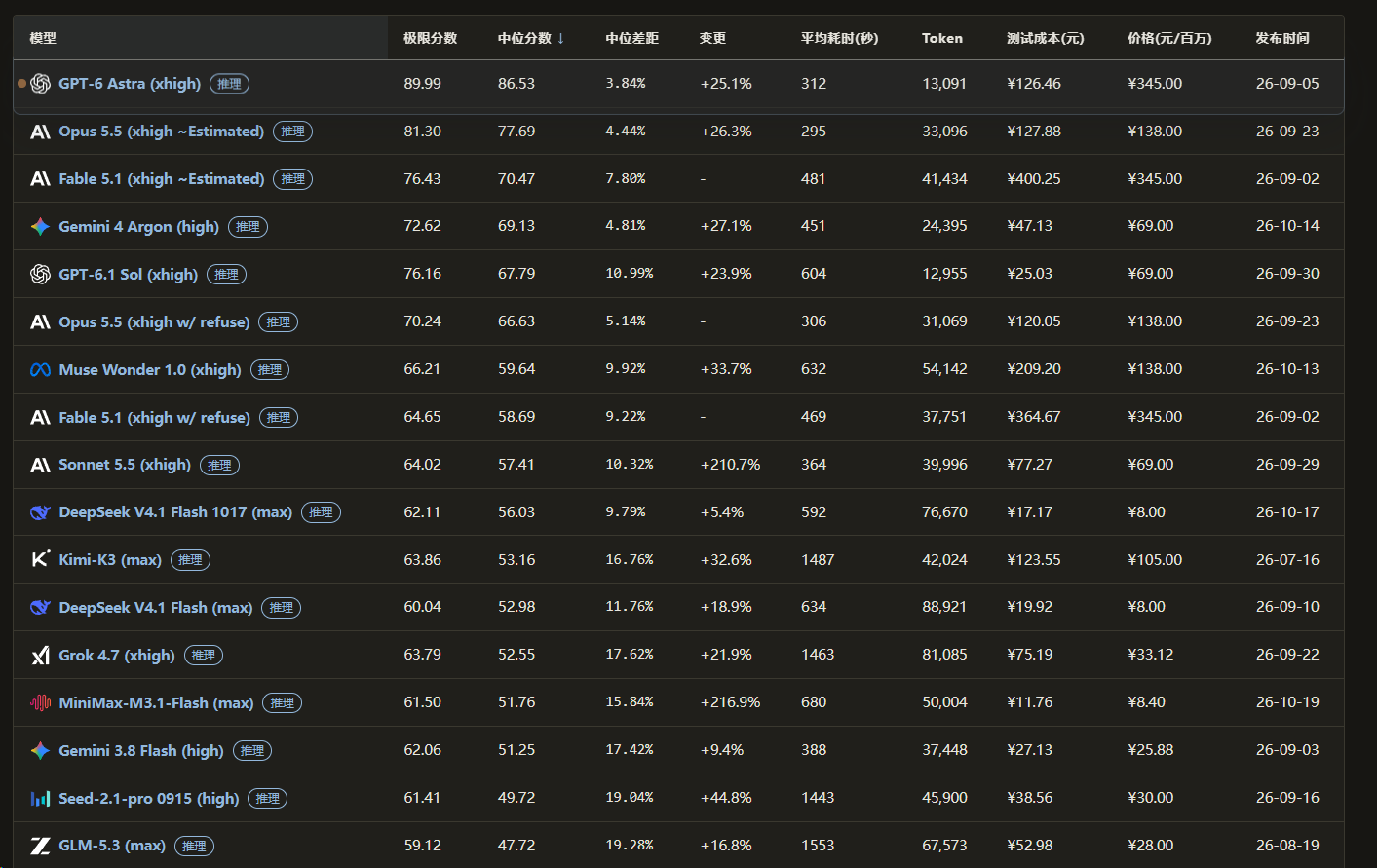Click the Gemini star icon beside Gemini 4 Argon

(x=40, y=227)
